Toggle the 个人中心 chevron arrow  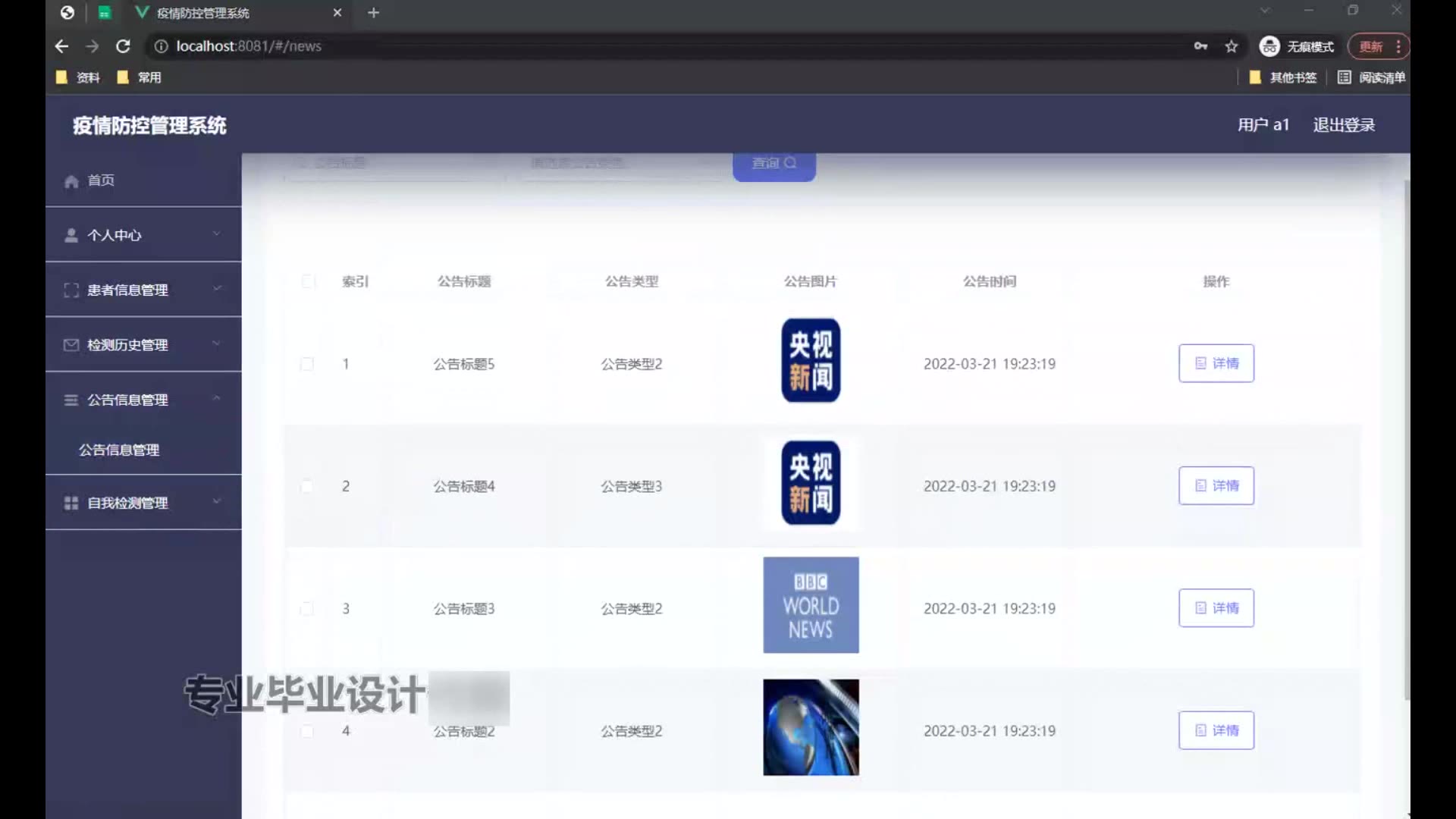(x=217, y=234)
